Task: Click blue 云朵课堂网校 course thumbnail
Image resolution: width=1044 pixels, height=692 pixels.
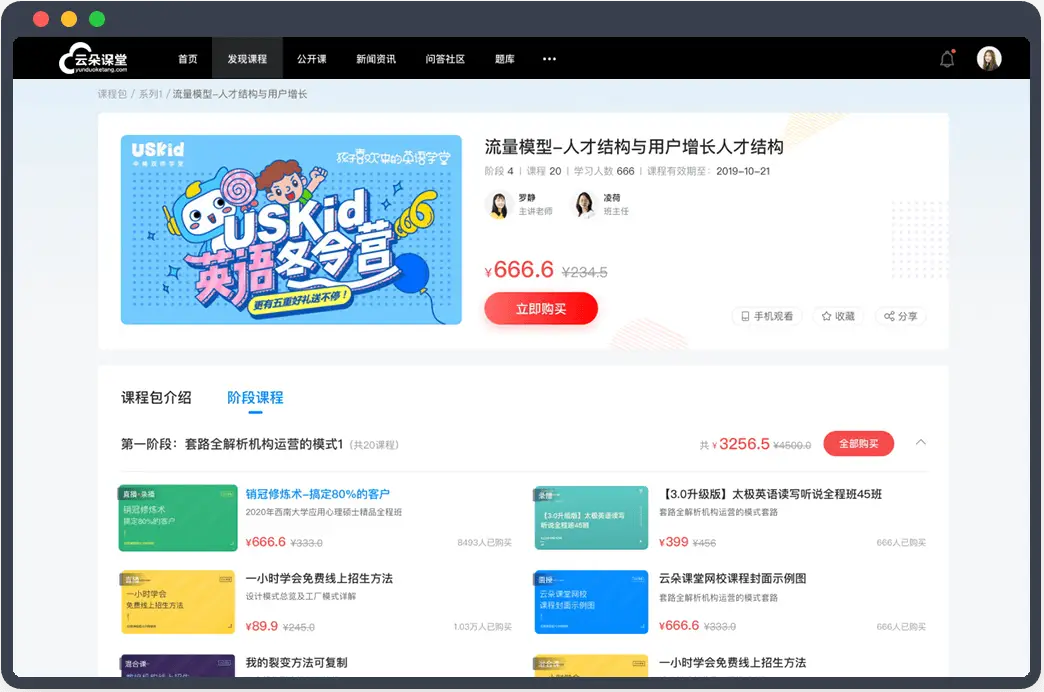Action: pyautogui.click(x=591, y=602)
